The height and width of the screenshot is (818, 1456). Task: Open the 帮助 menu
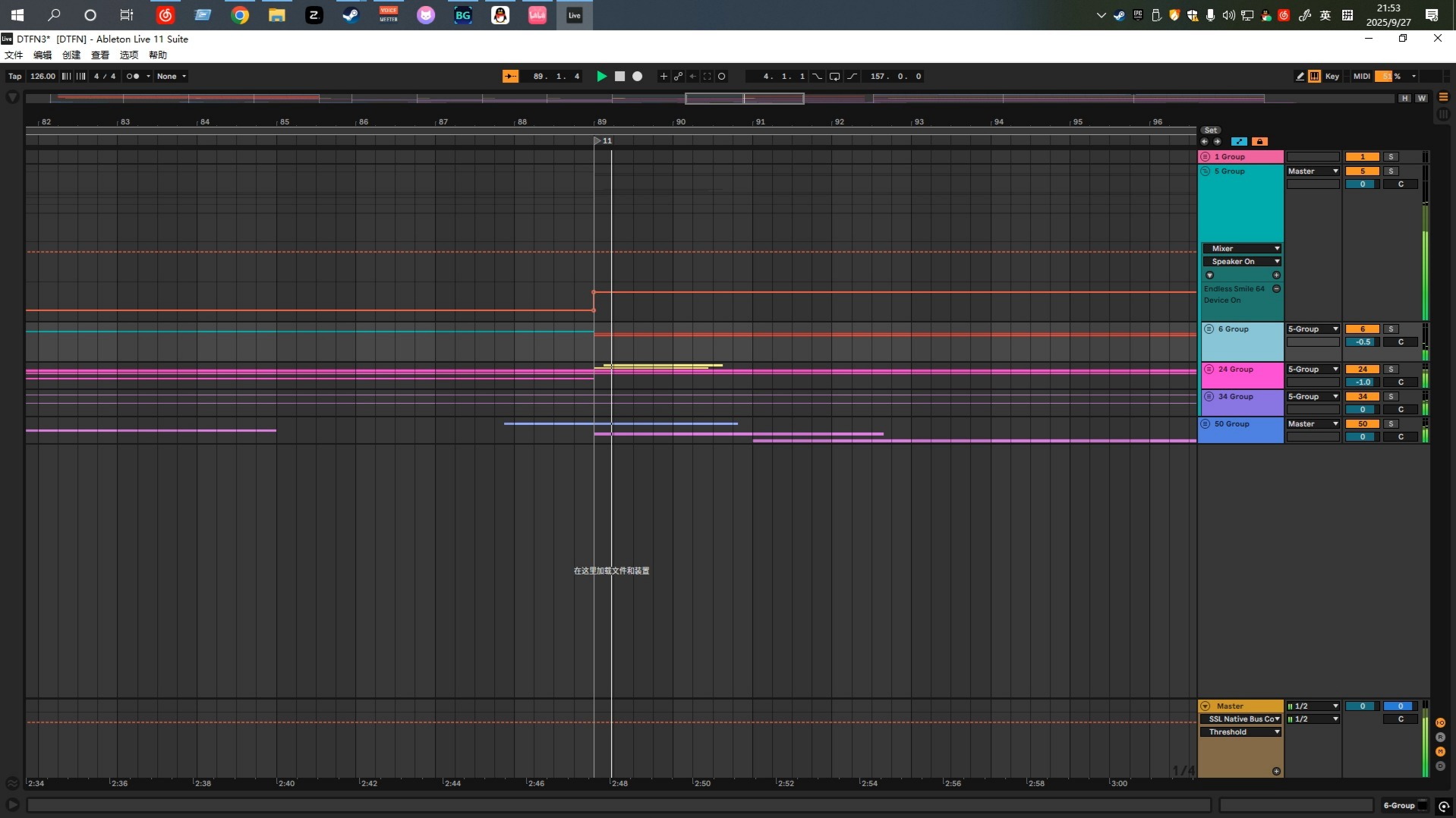[158, 55]
